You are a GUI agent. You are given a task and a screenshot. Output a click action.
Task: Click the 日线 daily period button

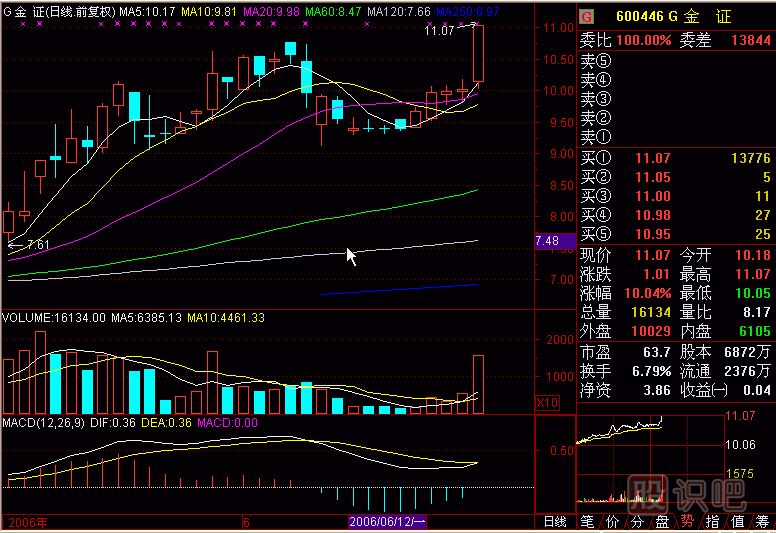[554, 522]
